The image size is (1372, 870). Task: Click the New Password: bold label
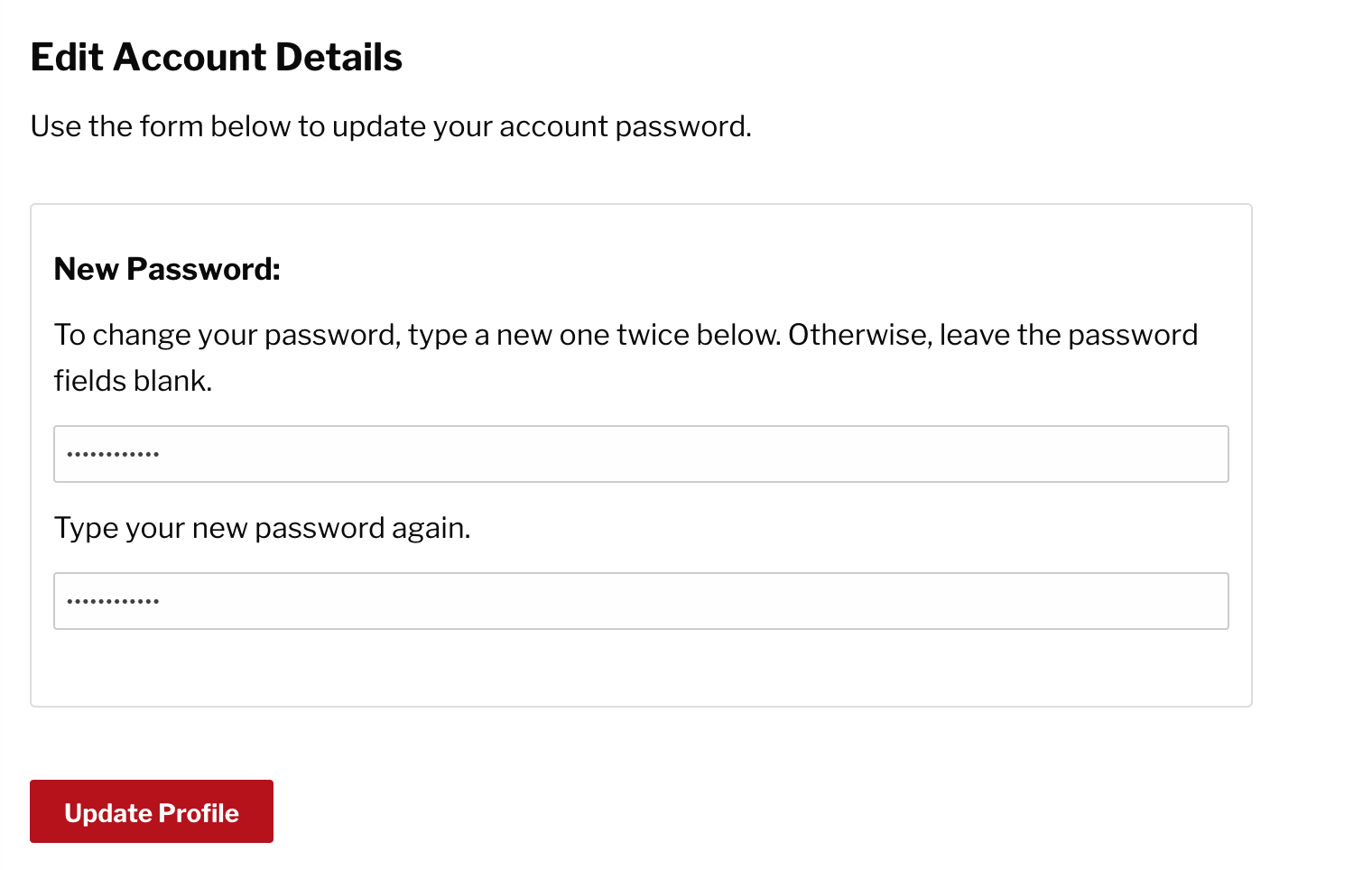tap(167, 269)
